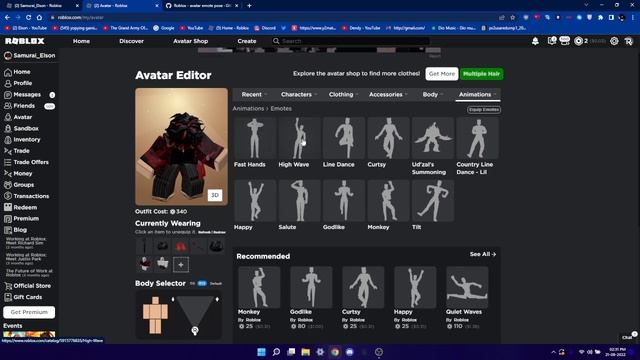
Task: Click the Get Premium button
Action: point(29,312)
